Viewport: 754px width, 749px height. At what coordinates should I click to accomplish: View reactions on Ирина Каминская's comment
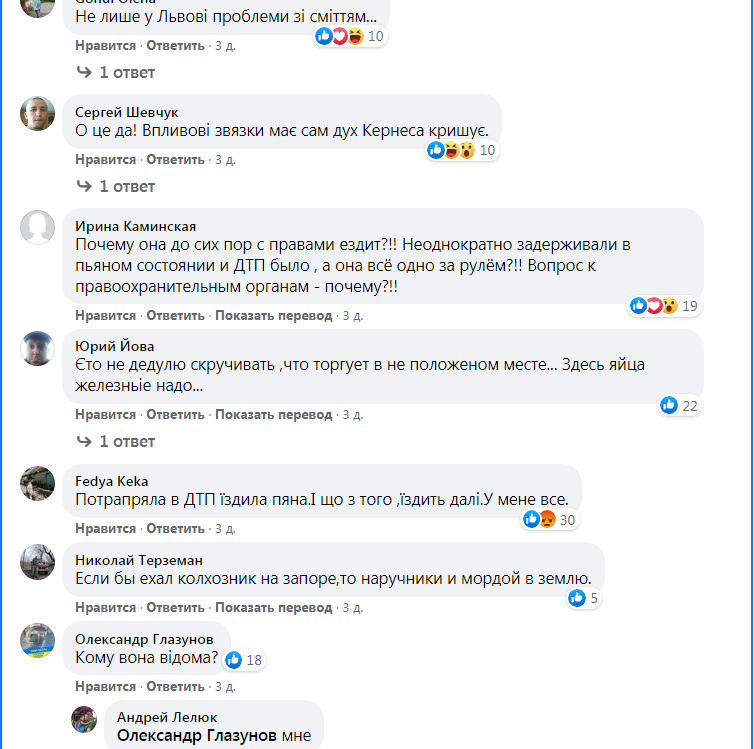(664, 306)
